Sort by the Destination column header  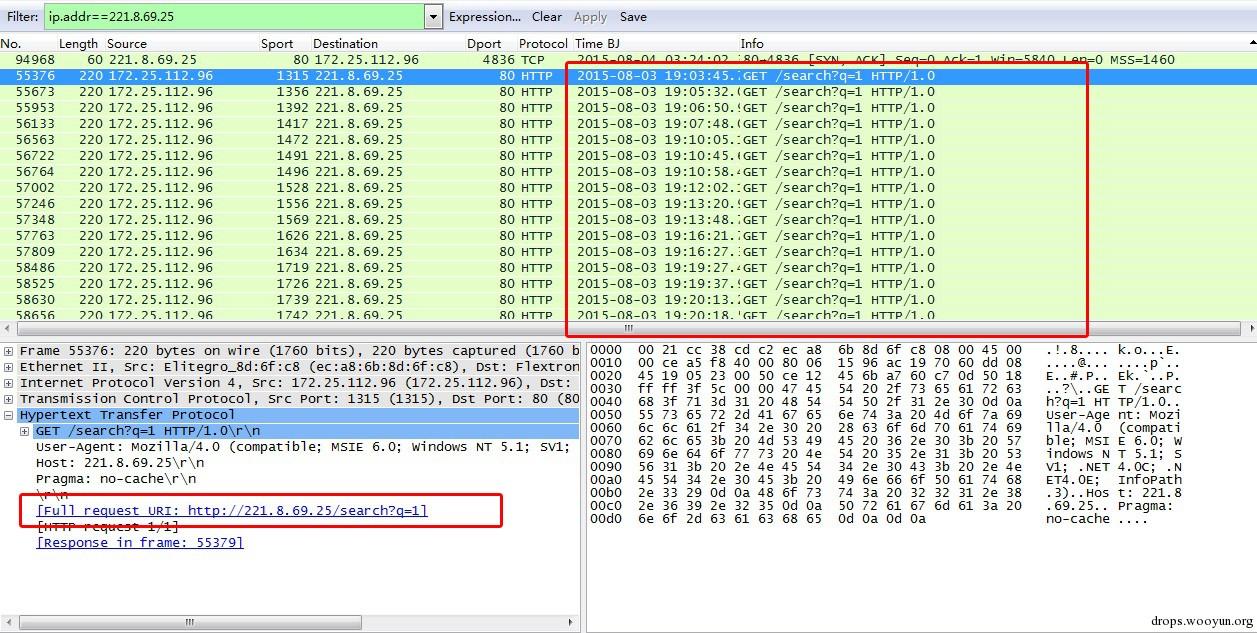(x=345, y=44)
